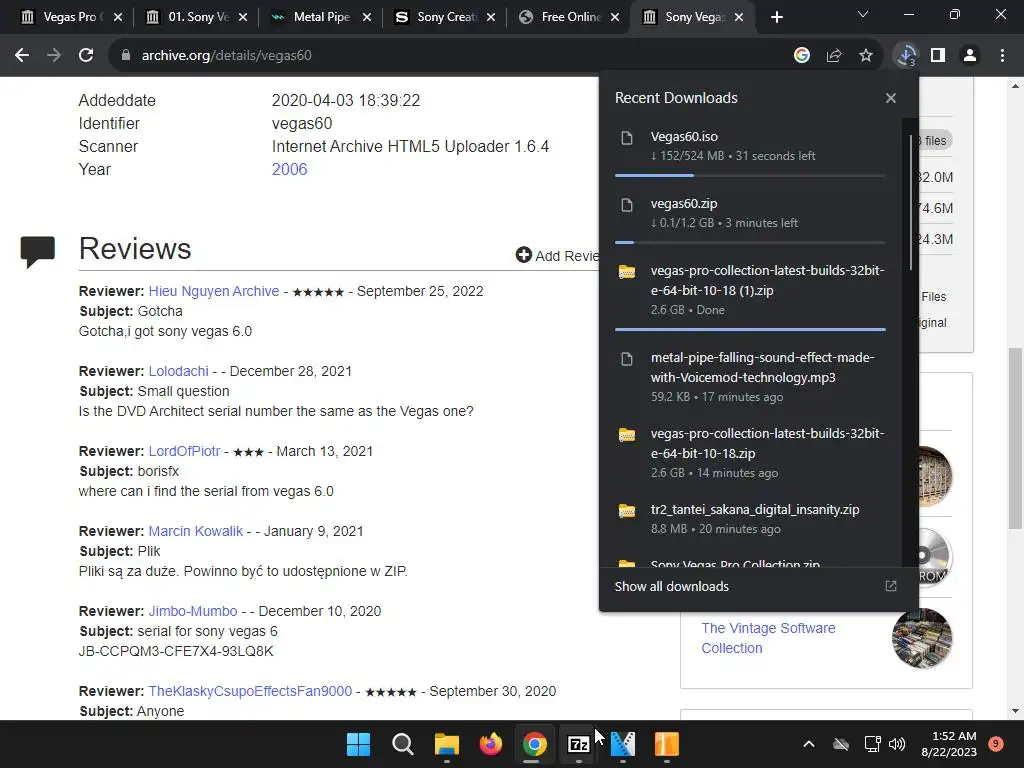
Task: Switch to the Free Online tab
Action: pyautogui.click(x=567, y=17)
